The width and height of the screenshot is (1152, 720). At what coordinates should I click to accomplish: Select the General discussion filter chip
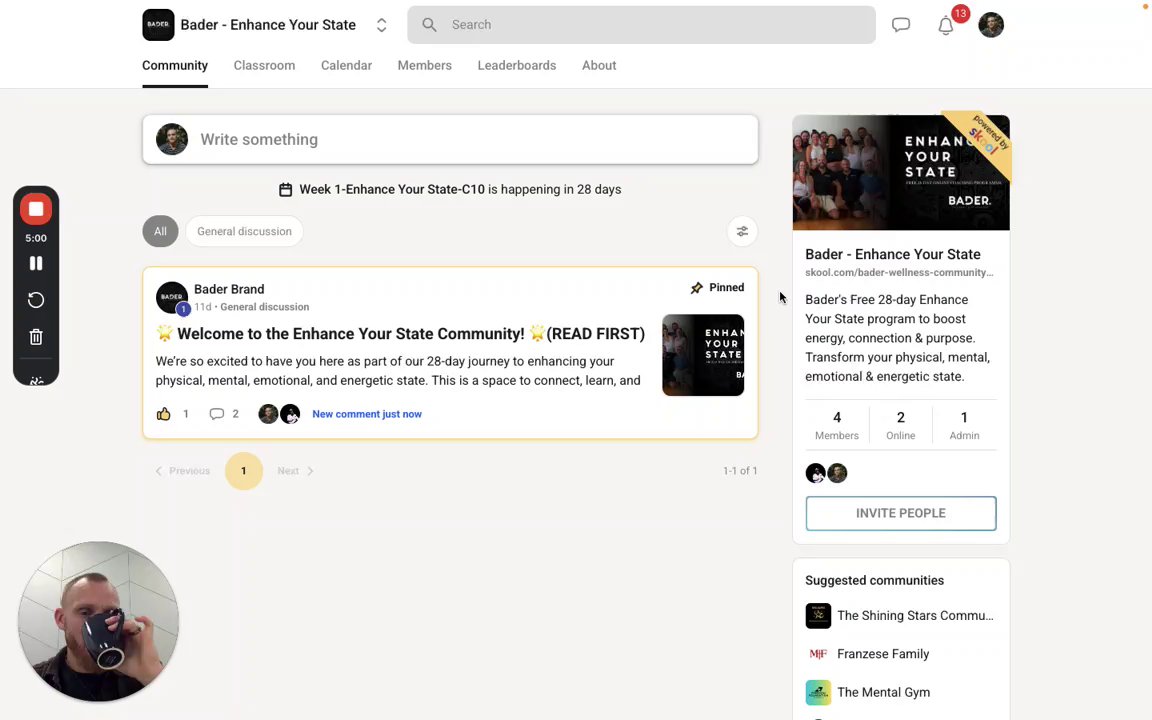(244, 231)
